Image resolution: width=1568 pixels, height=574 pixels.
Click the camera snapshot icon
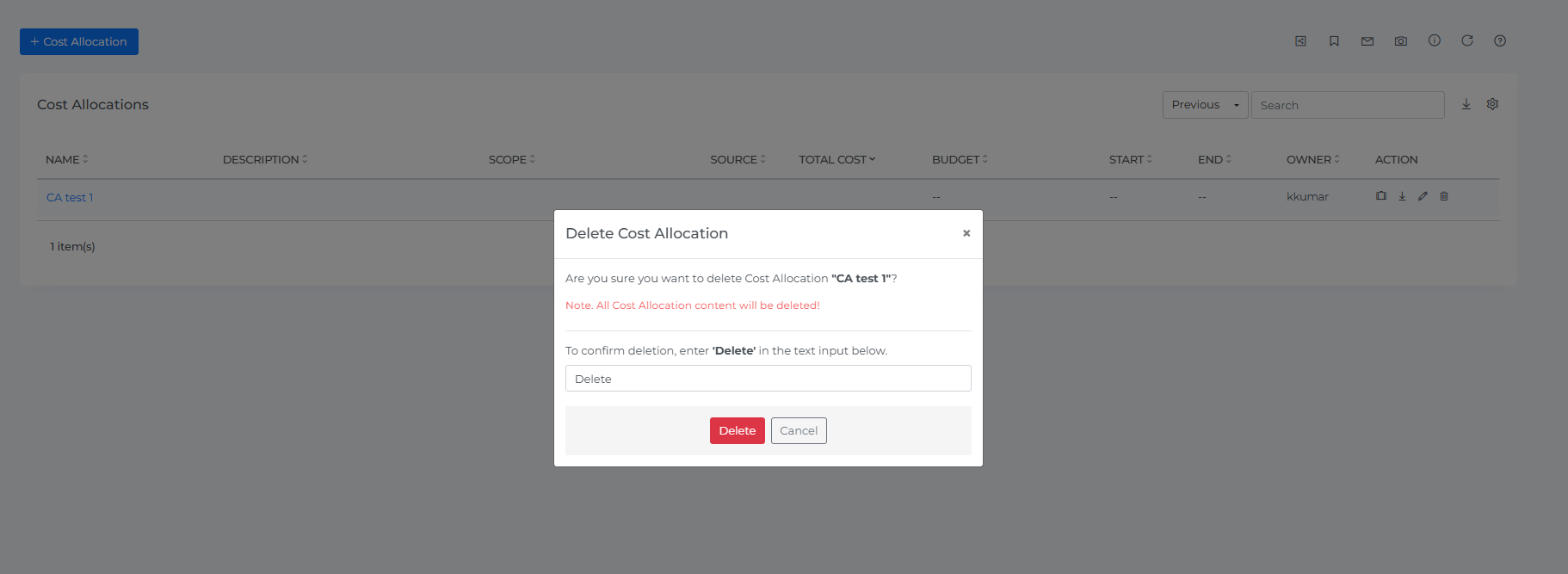point(1400,41)
